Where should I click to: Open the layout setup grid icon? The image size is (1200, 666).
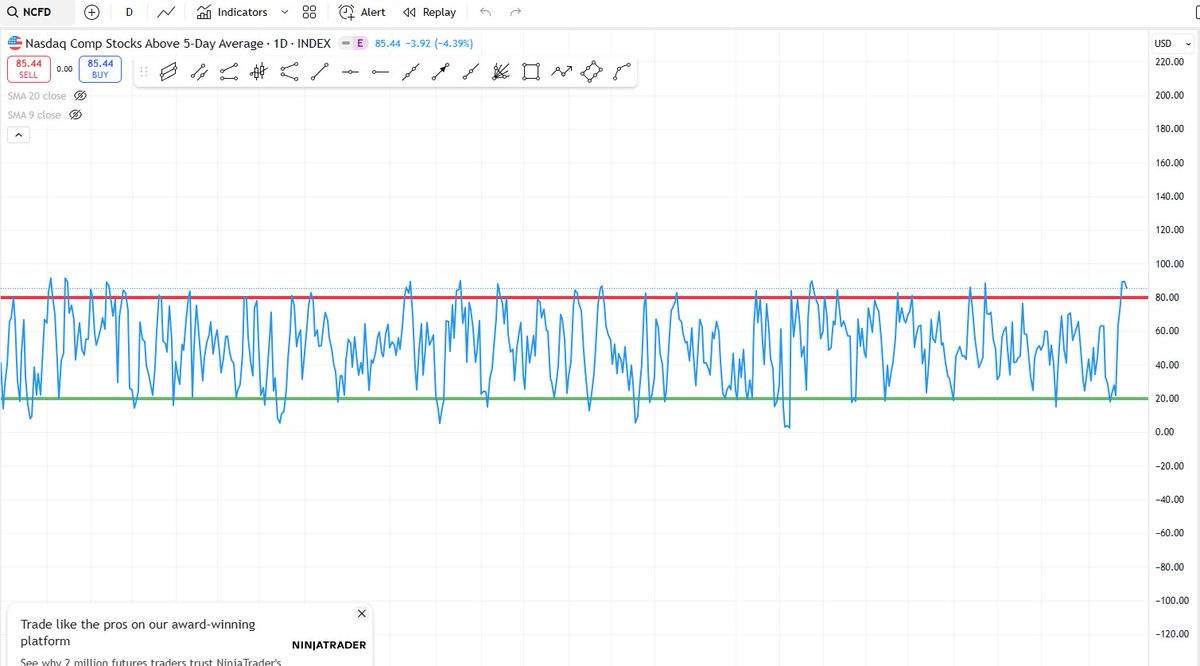(x=310, y=12)
